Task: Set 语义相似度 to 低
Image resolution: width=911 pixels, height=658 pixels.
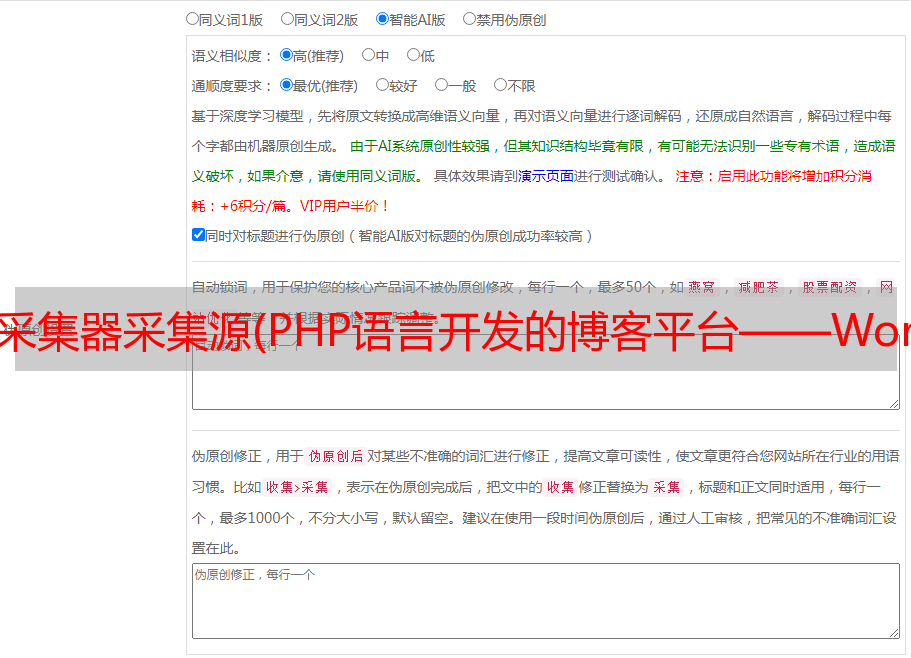Action: click(413, 55)
